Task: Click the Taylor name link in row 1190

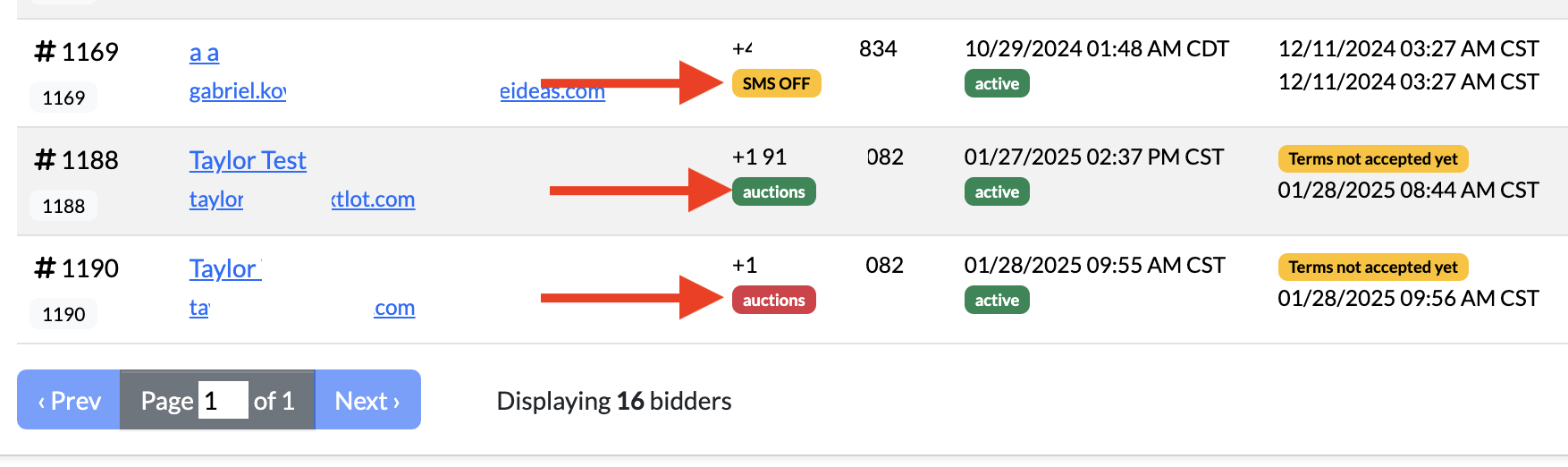Action: (224, 269)
